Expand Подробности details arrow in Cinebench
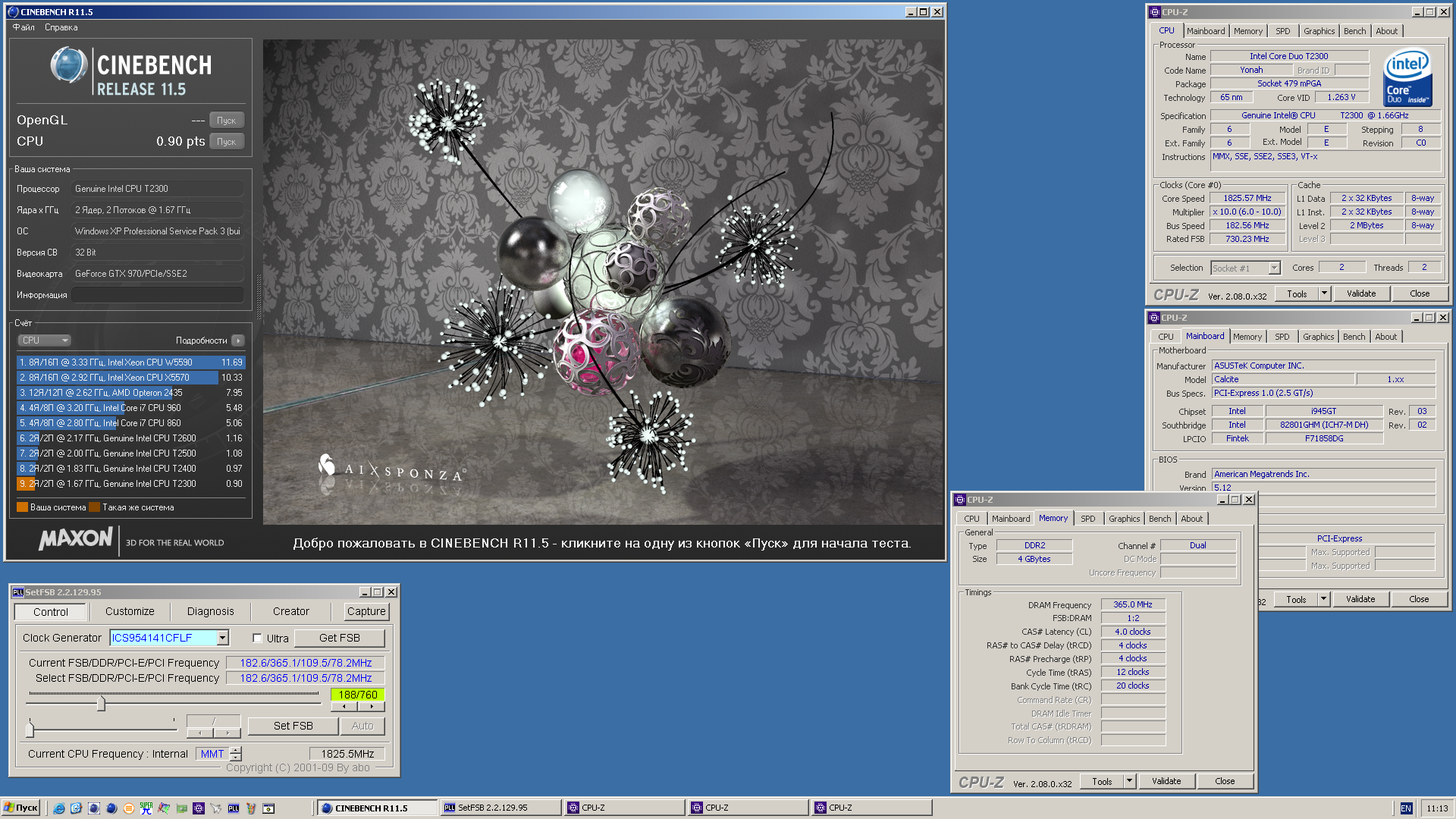Viewport: 1456px width, 819px height. point(237,340)
